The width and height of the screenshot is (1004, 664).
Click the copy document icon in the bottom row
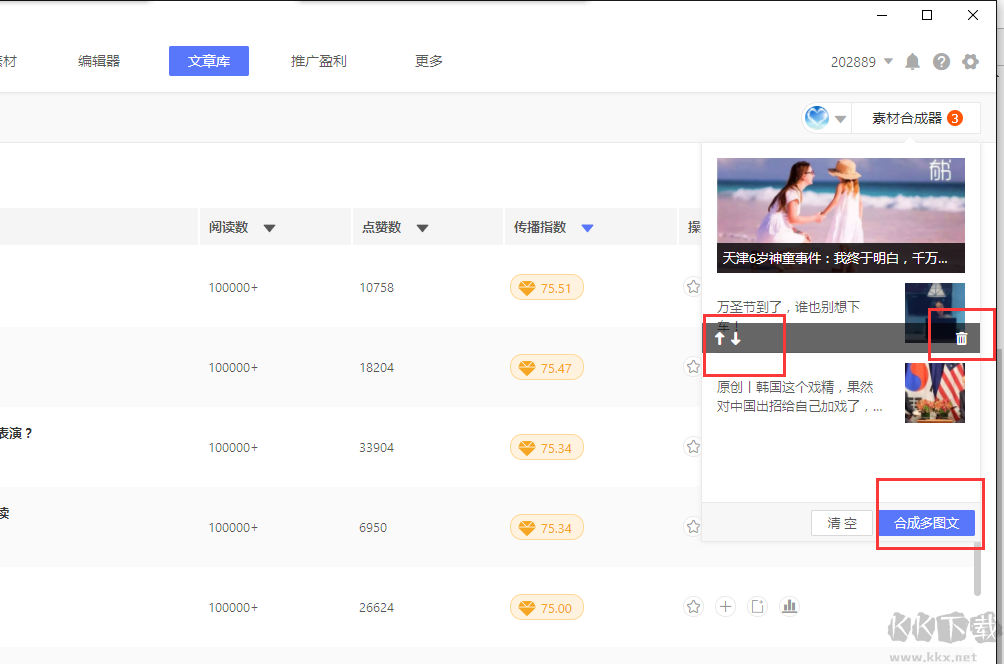[x=758, y=607]
